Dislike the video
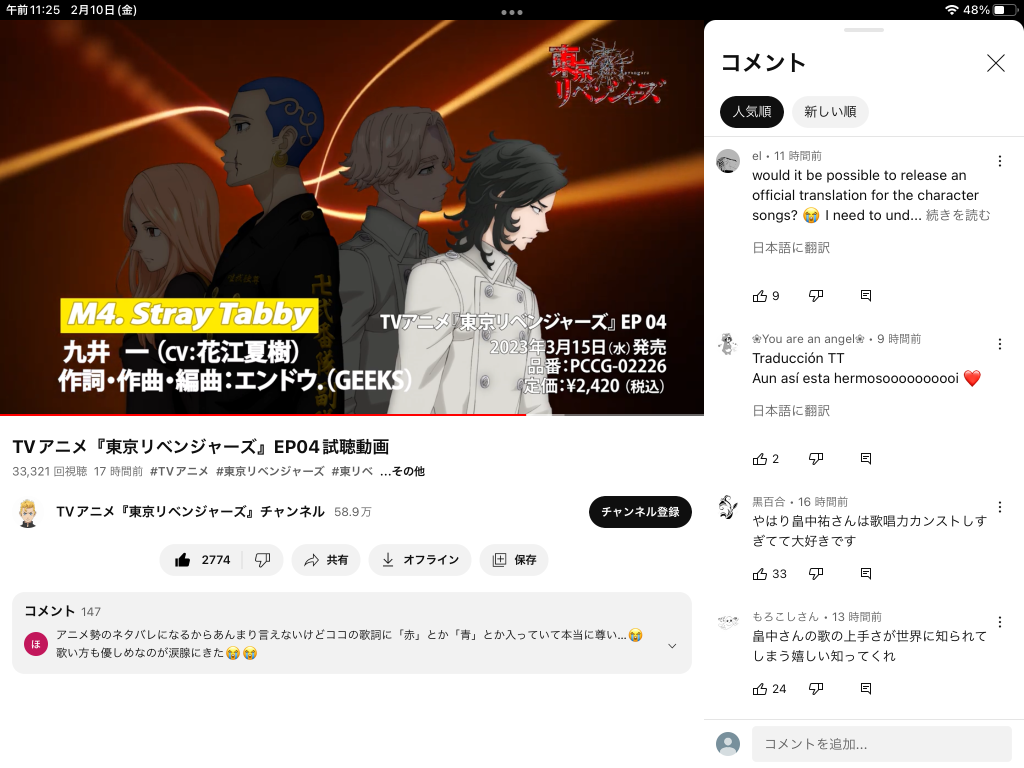 [x=263, y=560]
